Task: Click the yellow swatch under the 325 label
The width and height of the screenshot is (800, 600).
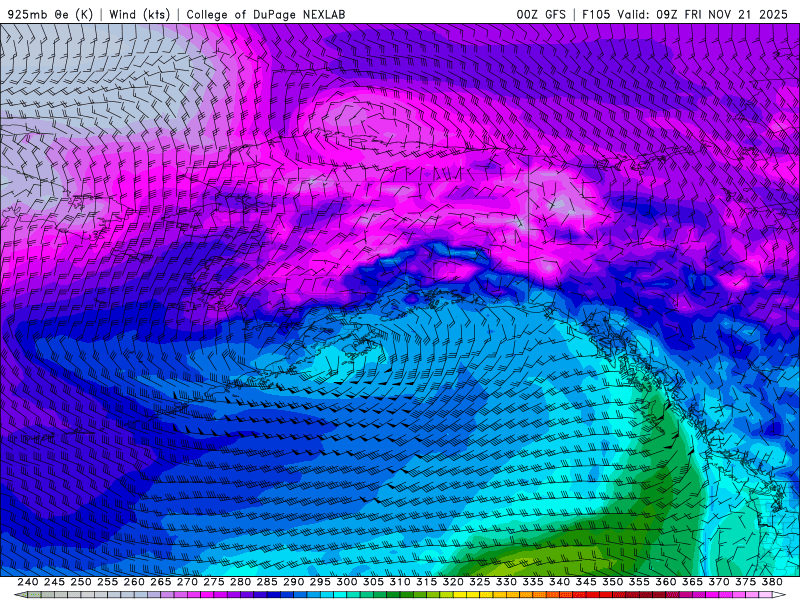Action: click(473, 595)
